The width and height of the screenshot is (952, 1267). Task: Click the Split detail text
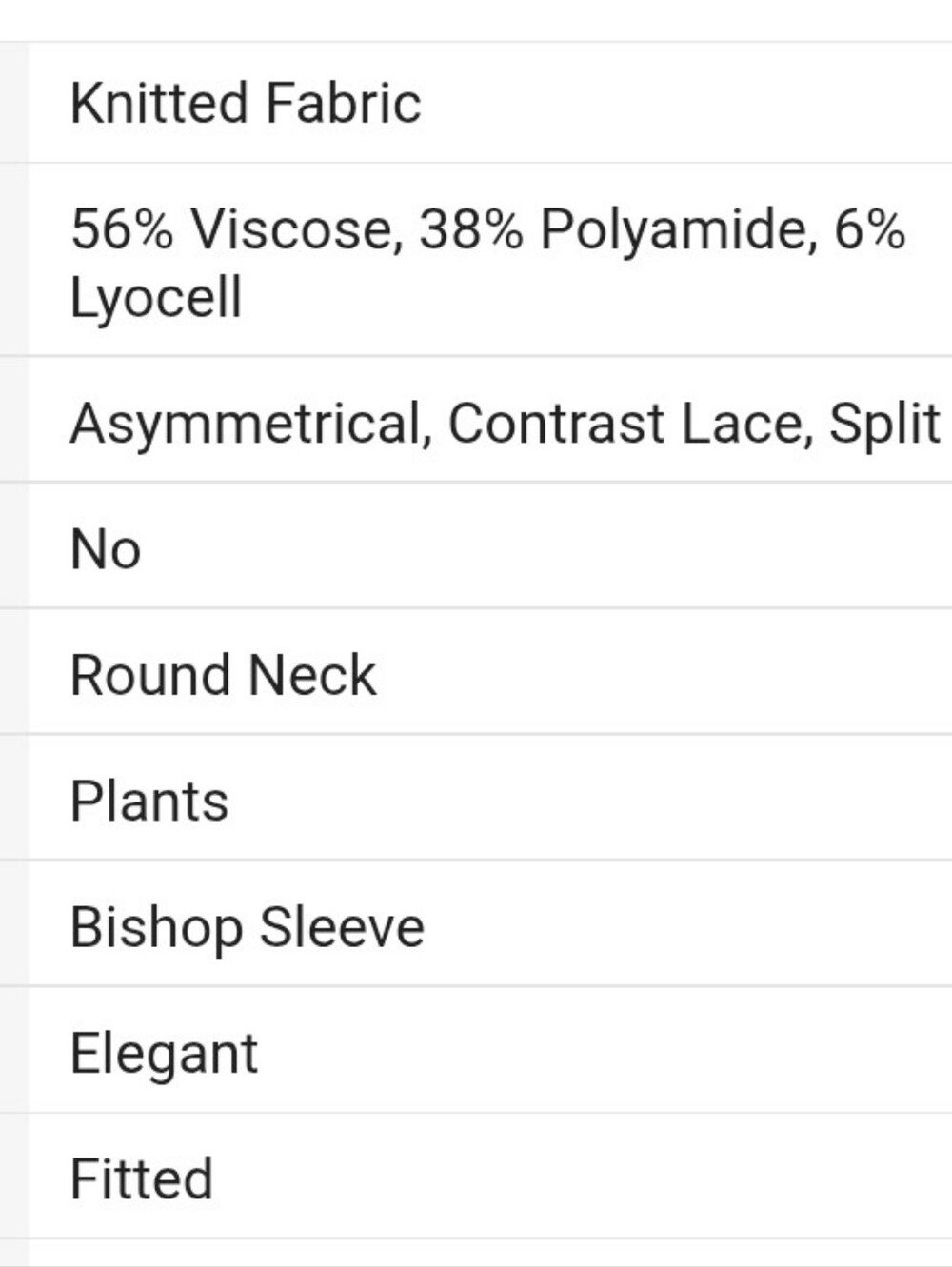[x=885, y=424]
